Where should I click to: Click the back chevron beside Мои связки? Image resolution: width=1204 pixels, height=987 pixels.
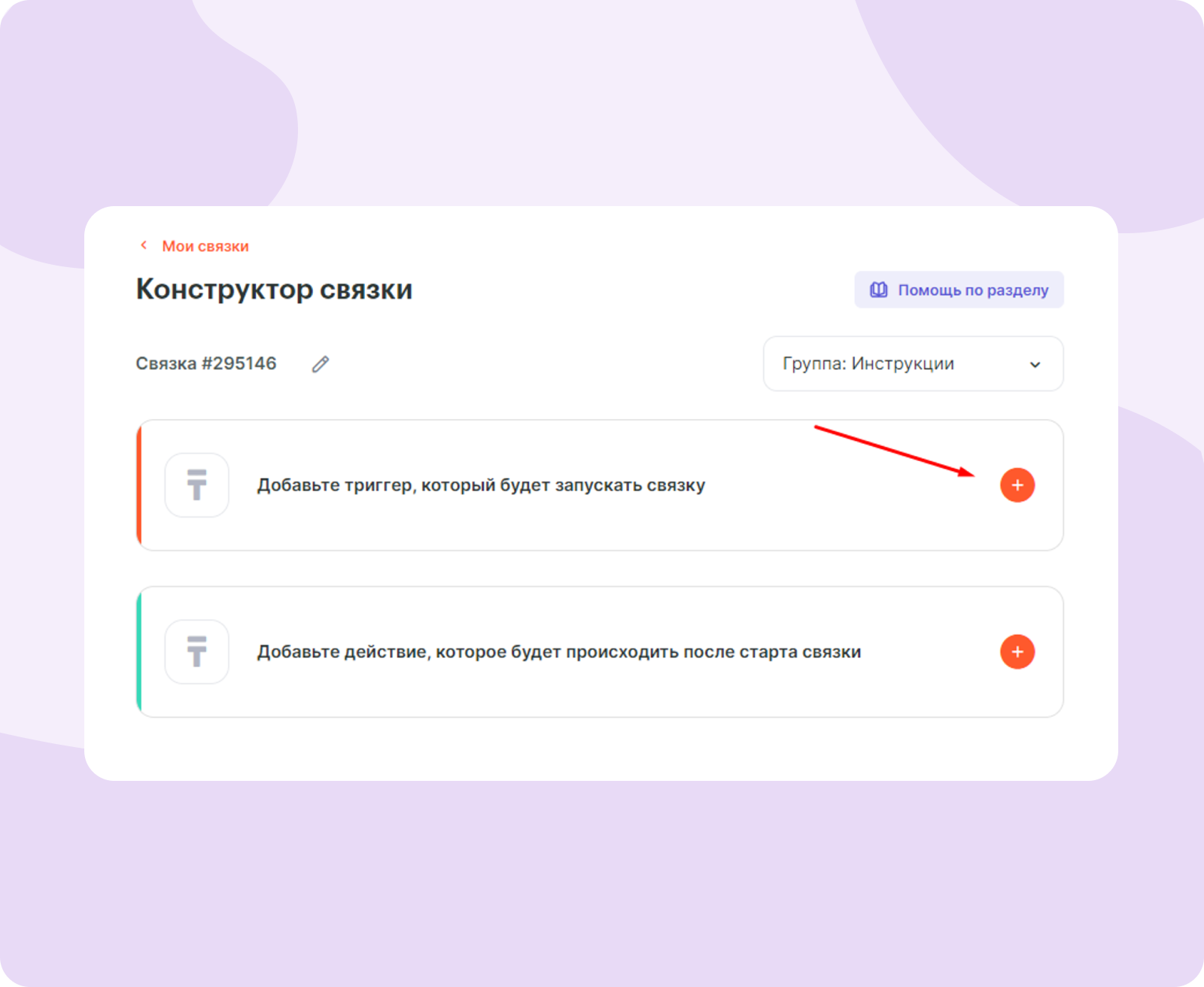pos(144,245)
